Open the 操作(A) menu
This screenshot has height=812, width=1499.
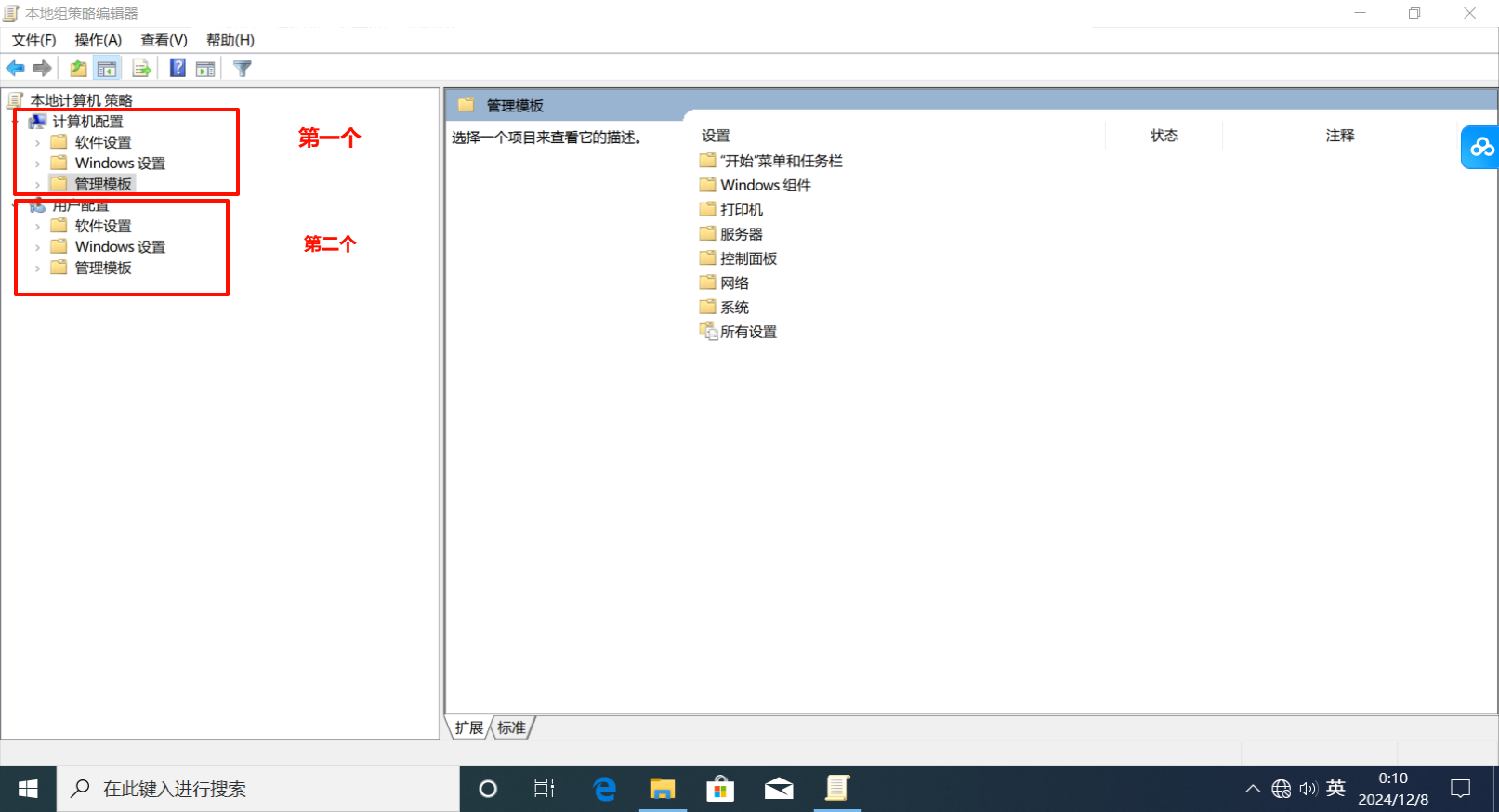coord(99,40)
